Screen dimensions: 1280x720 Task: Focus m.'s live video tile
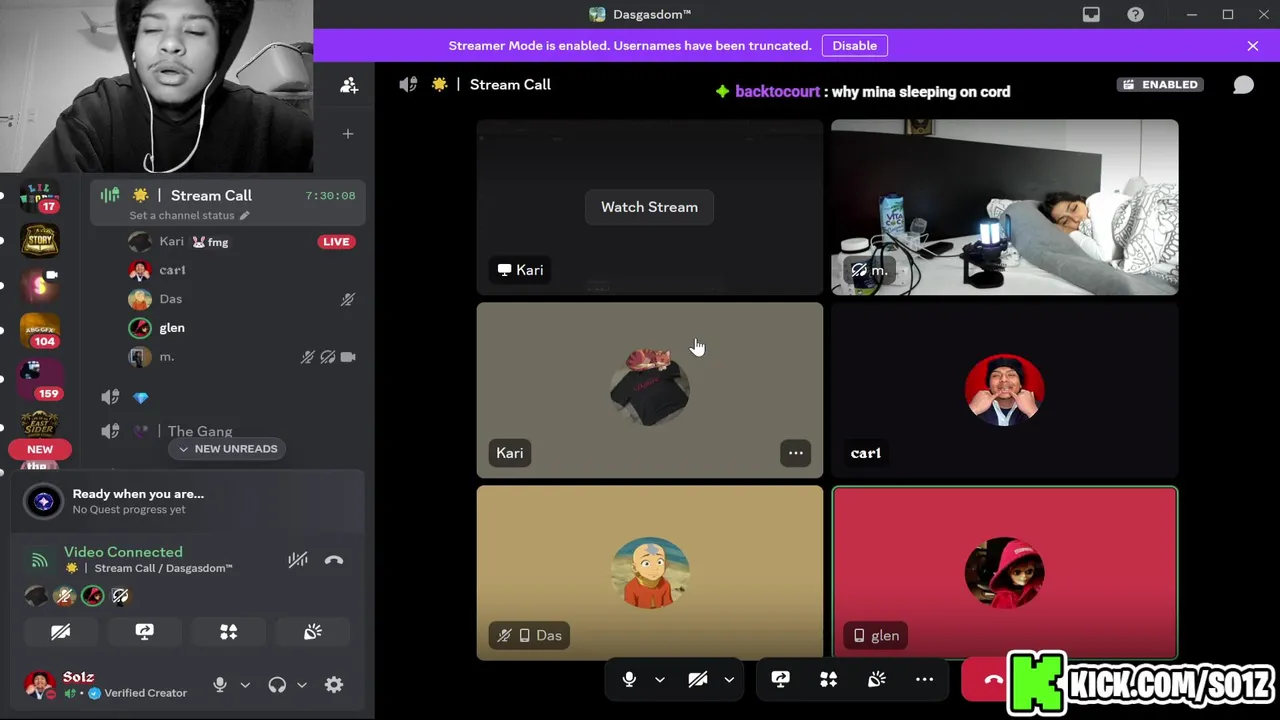click(x=1005, y=207)
